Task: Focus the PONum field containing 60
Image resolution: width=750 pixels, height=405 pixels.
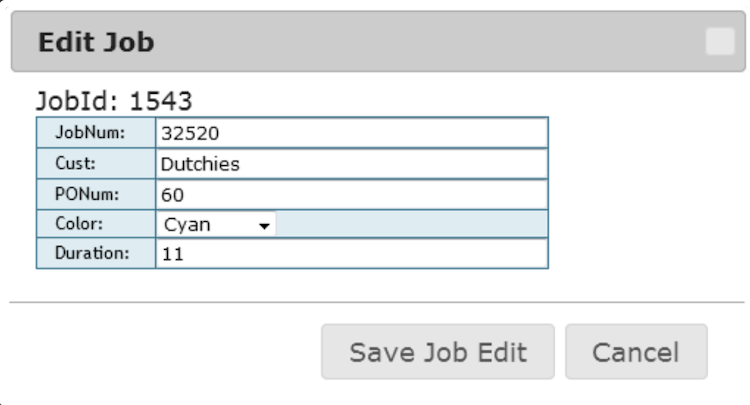Action: pos(351,194)
